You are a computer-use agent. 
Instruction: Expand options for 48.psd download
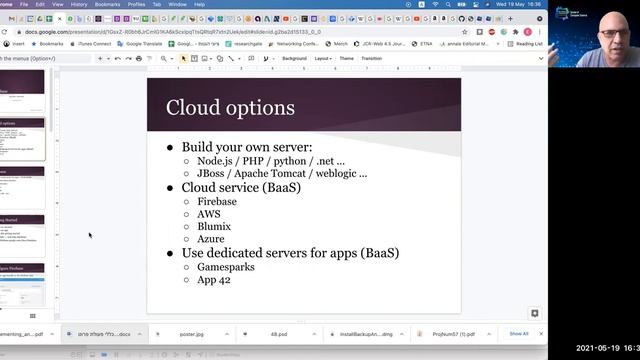click(x=314, y=334)
